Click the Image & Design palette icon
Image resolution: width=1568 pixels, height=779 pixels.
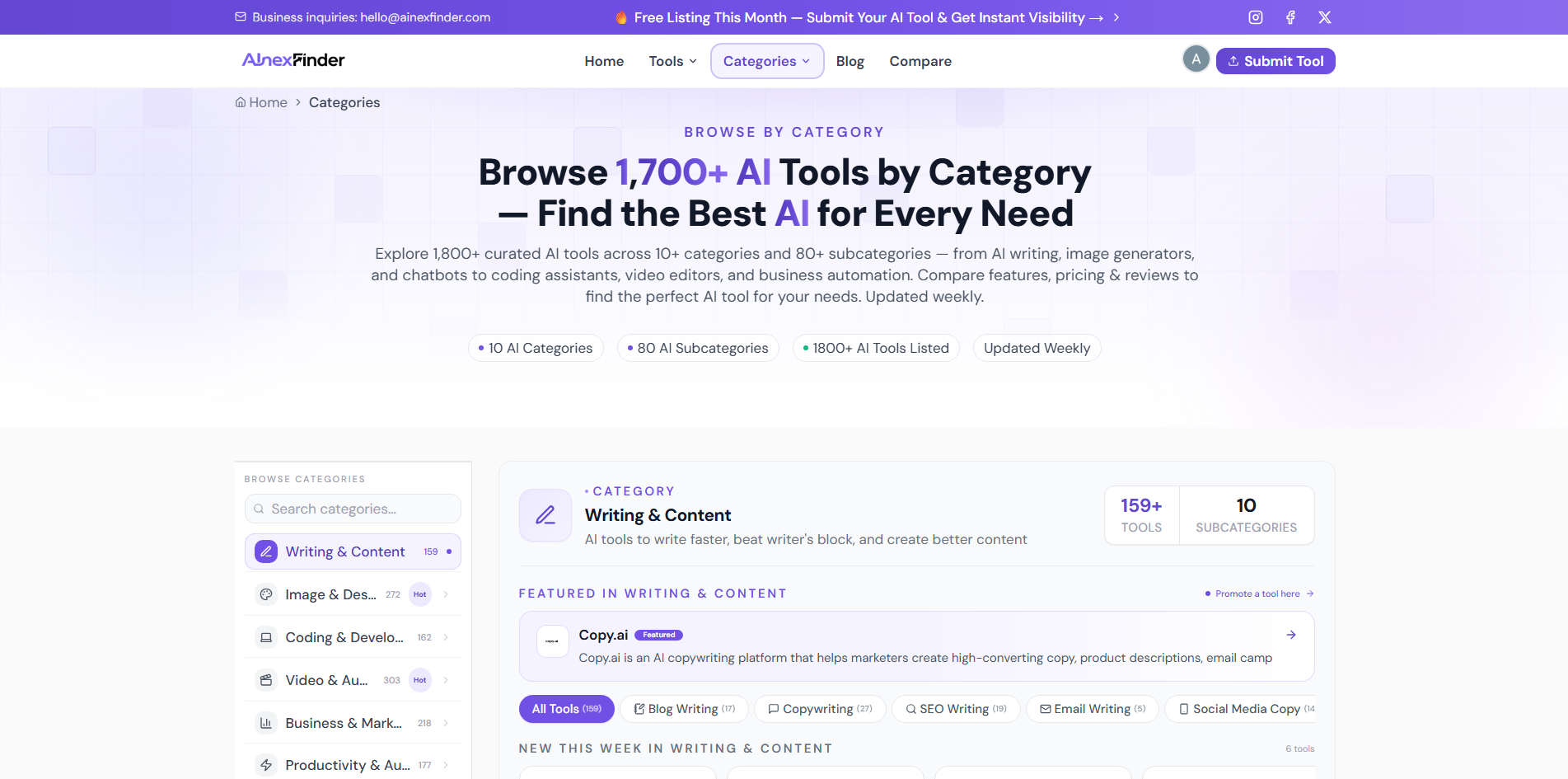[x=266, y=594]
